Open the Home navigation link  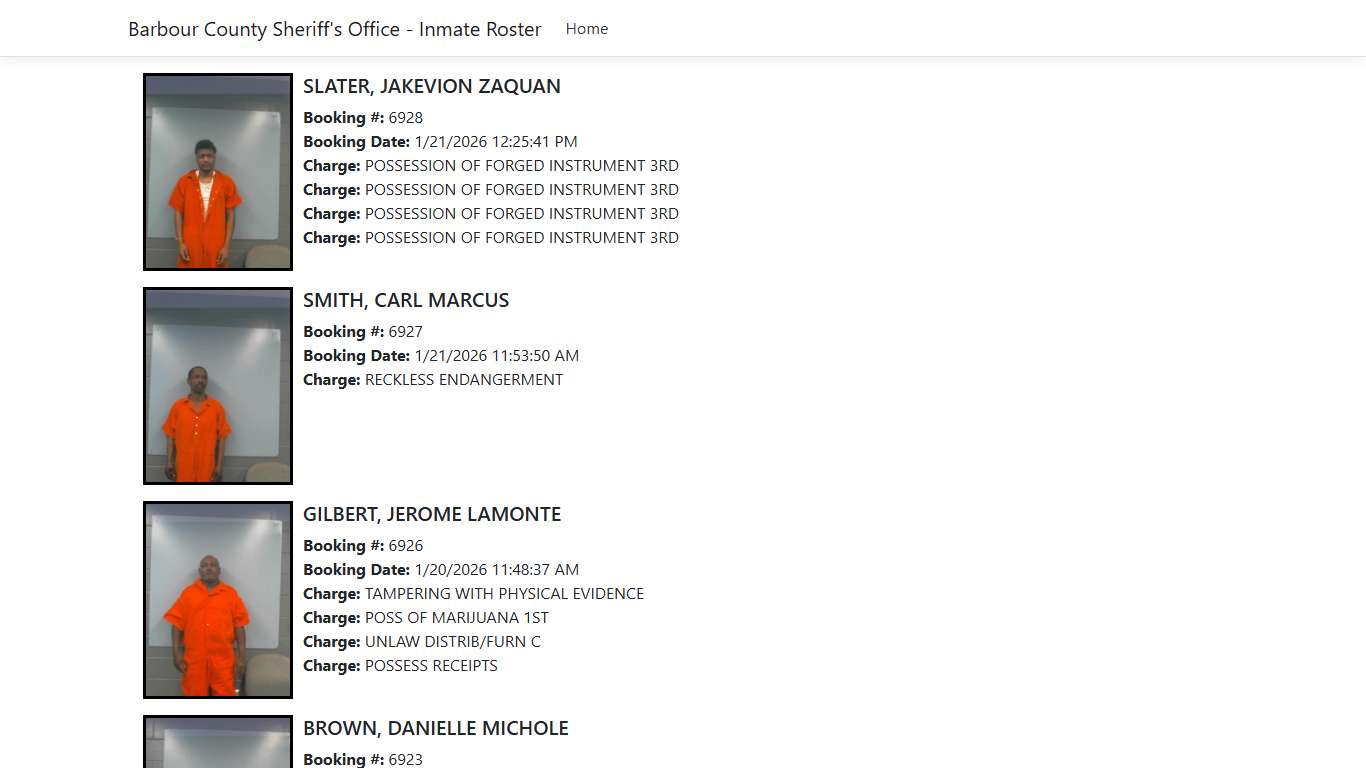[x=586, y=28]
